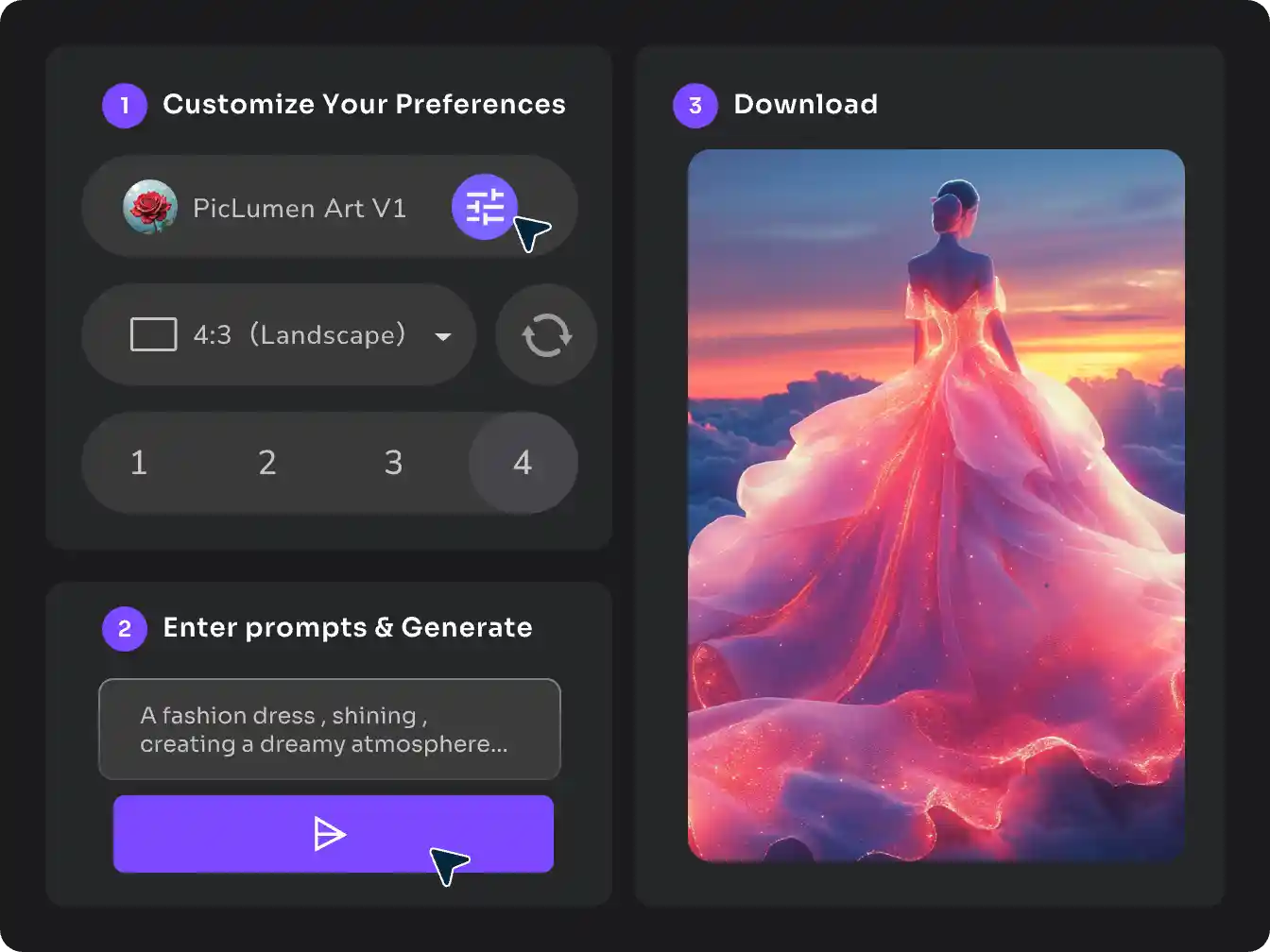Click the landscape frame icon beside 4:3

tap(153, 334)
